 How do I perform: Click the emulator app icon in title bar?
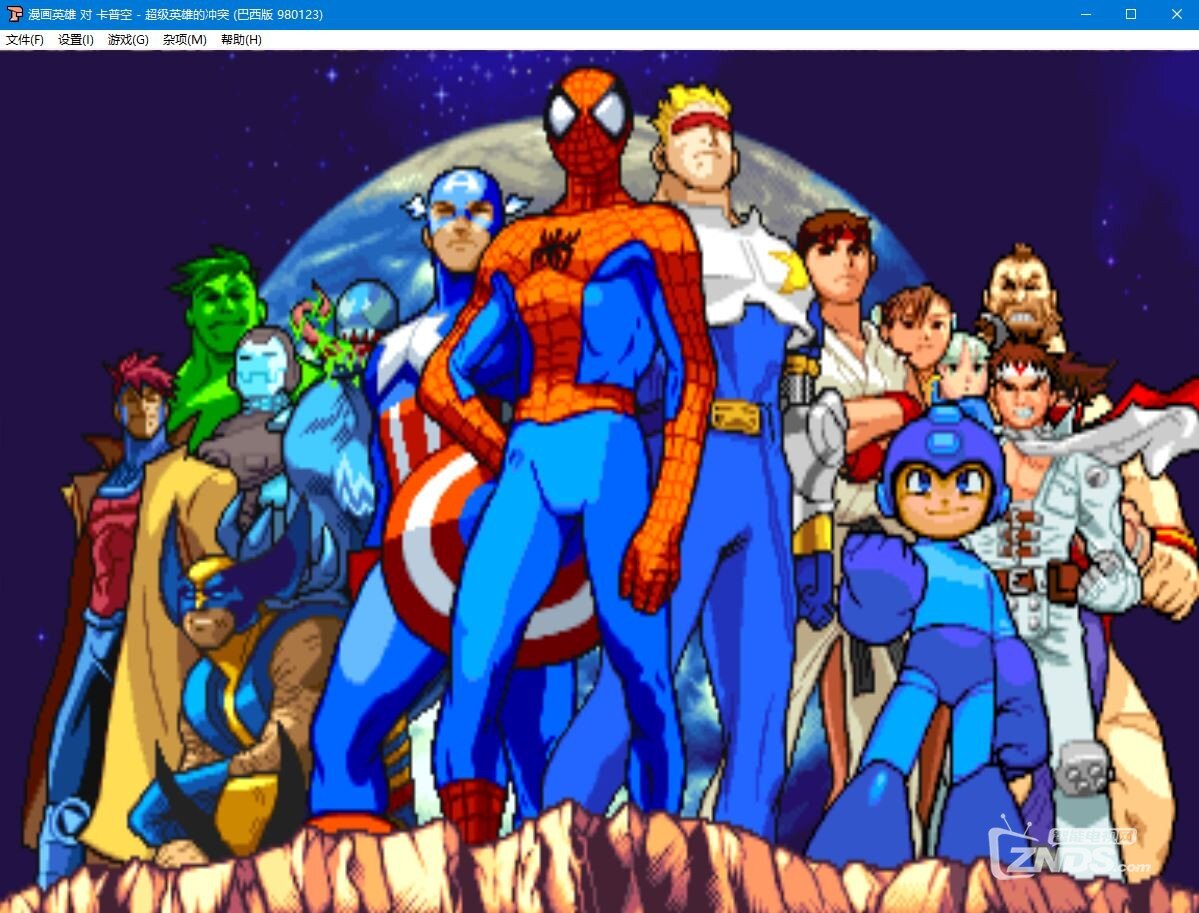click(x=14, y=14)
